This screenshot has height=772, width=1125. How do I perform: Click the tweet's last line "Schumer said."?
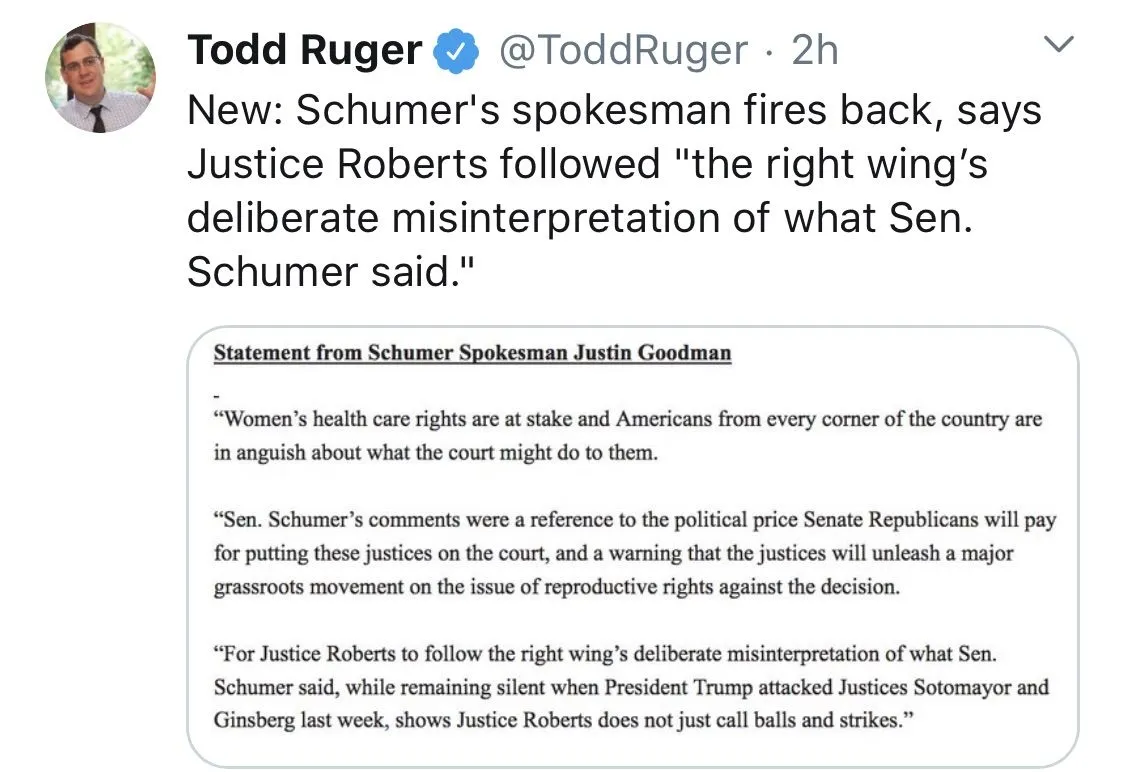tap(327, 272)
